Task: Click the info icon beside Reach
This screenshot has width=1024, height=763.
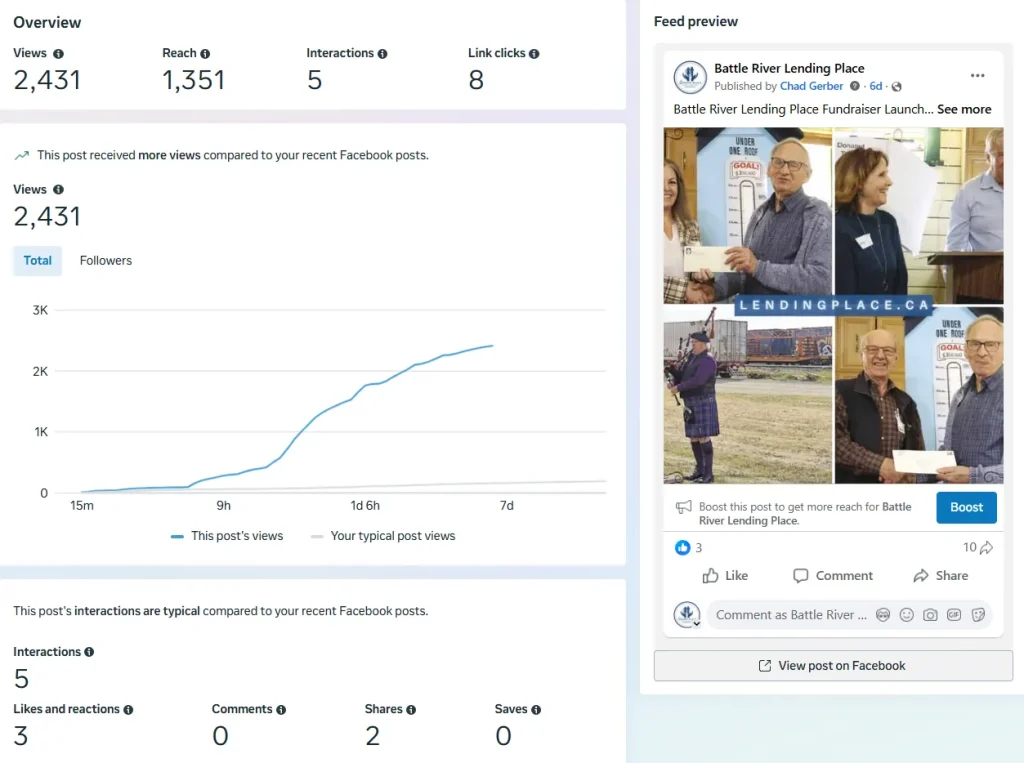Action: [x=205, y=54]
